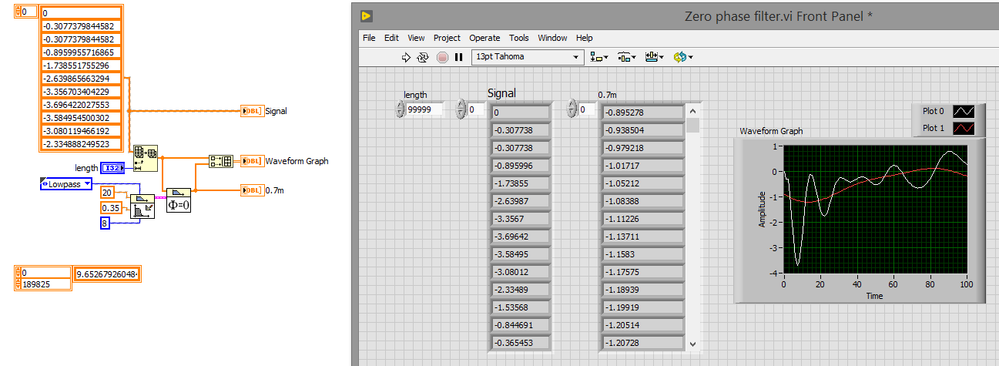Click the Build Array function icon

coord(221,161)
